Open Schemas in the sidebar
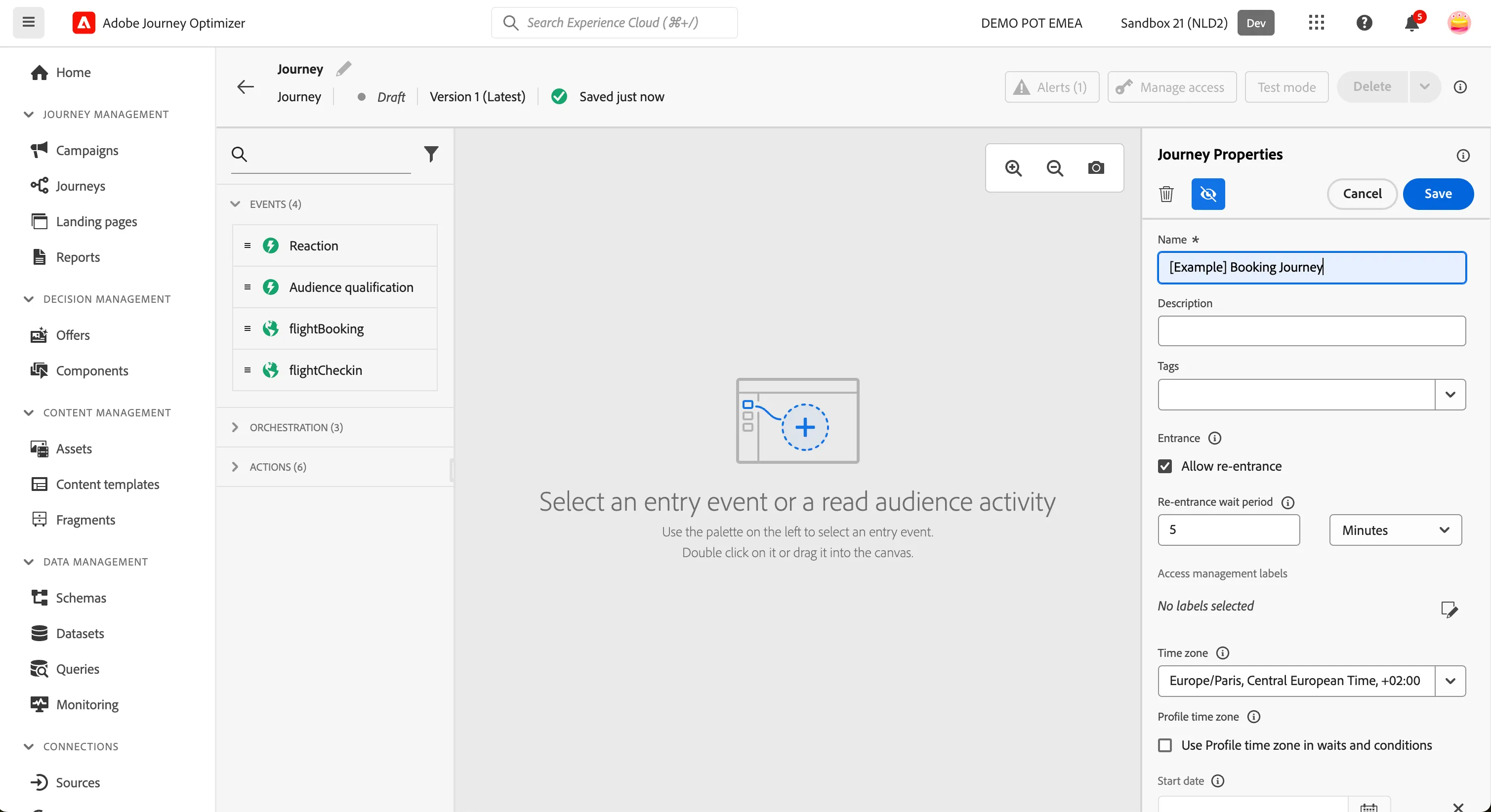 [81, 597]
